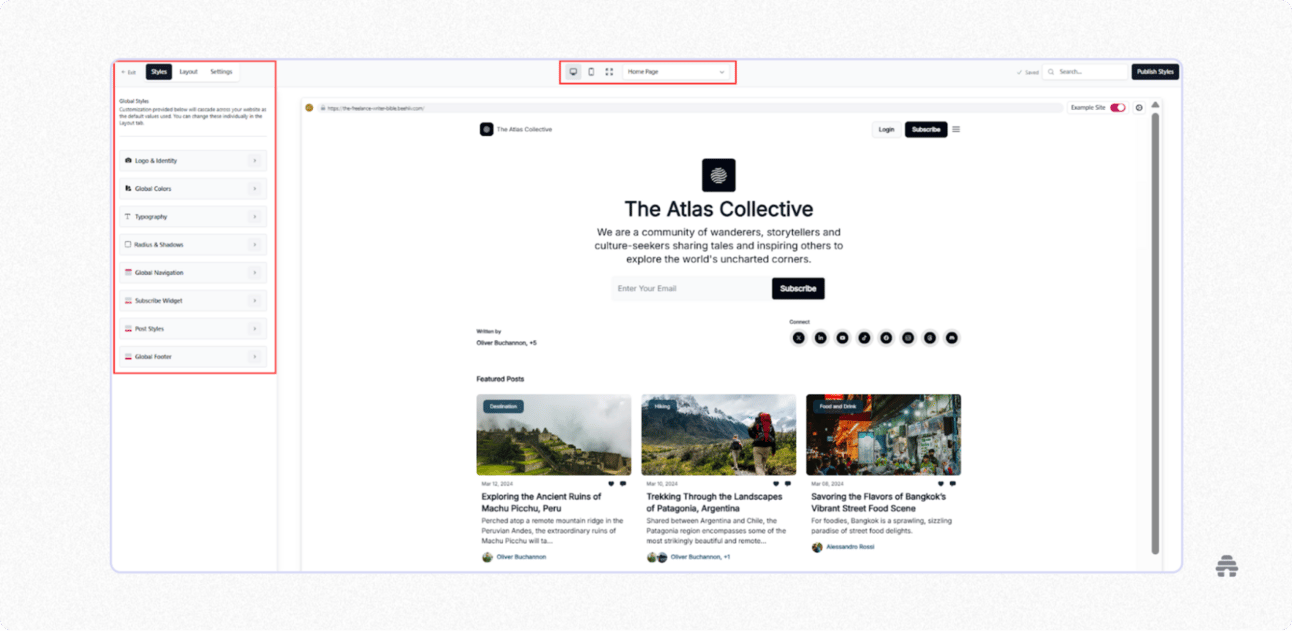Expand Global Footer section
Viewport: 1292px width, 631px height.
192,356
